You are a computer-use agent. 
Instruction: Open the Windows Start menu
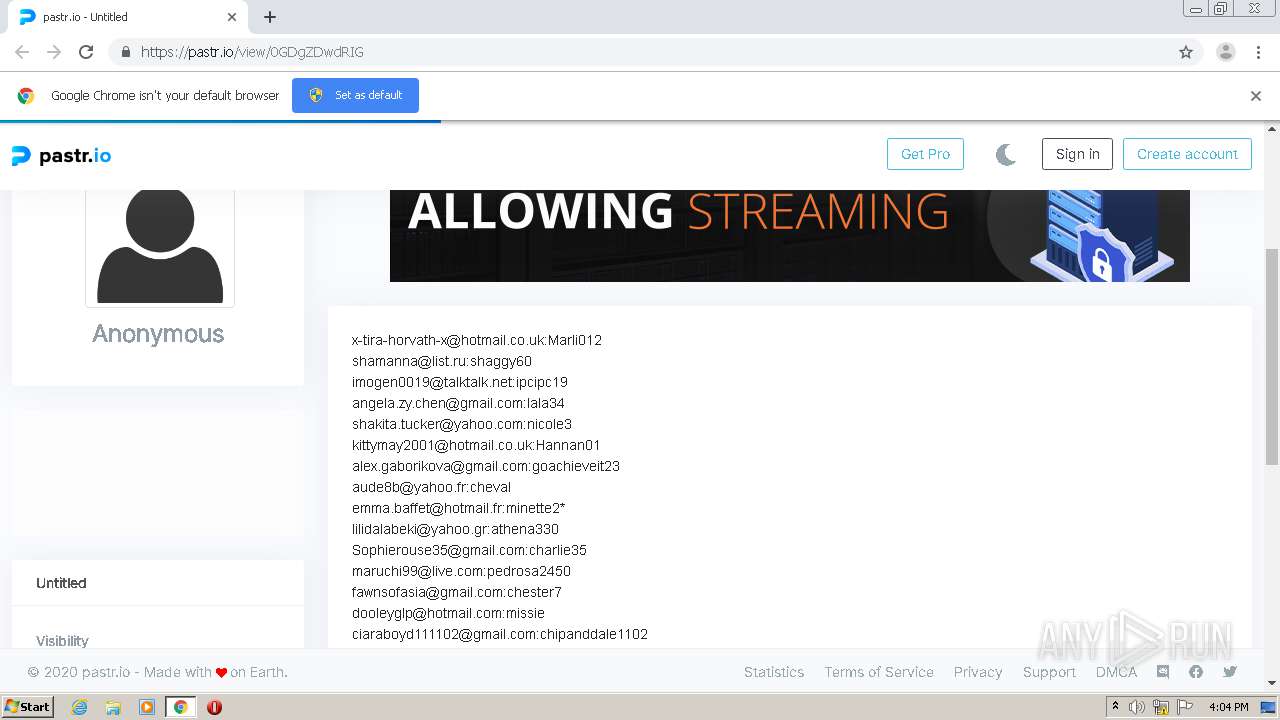28,706
